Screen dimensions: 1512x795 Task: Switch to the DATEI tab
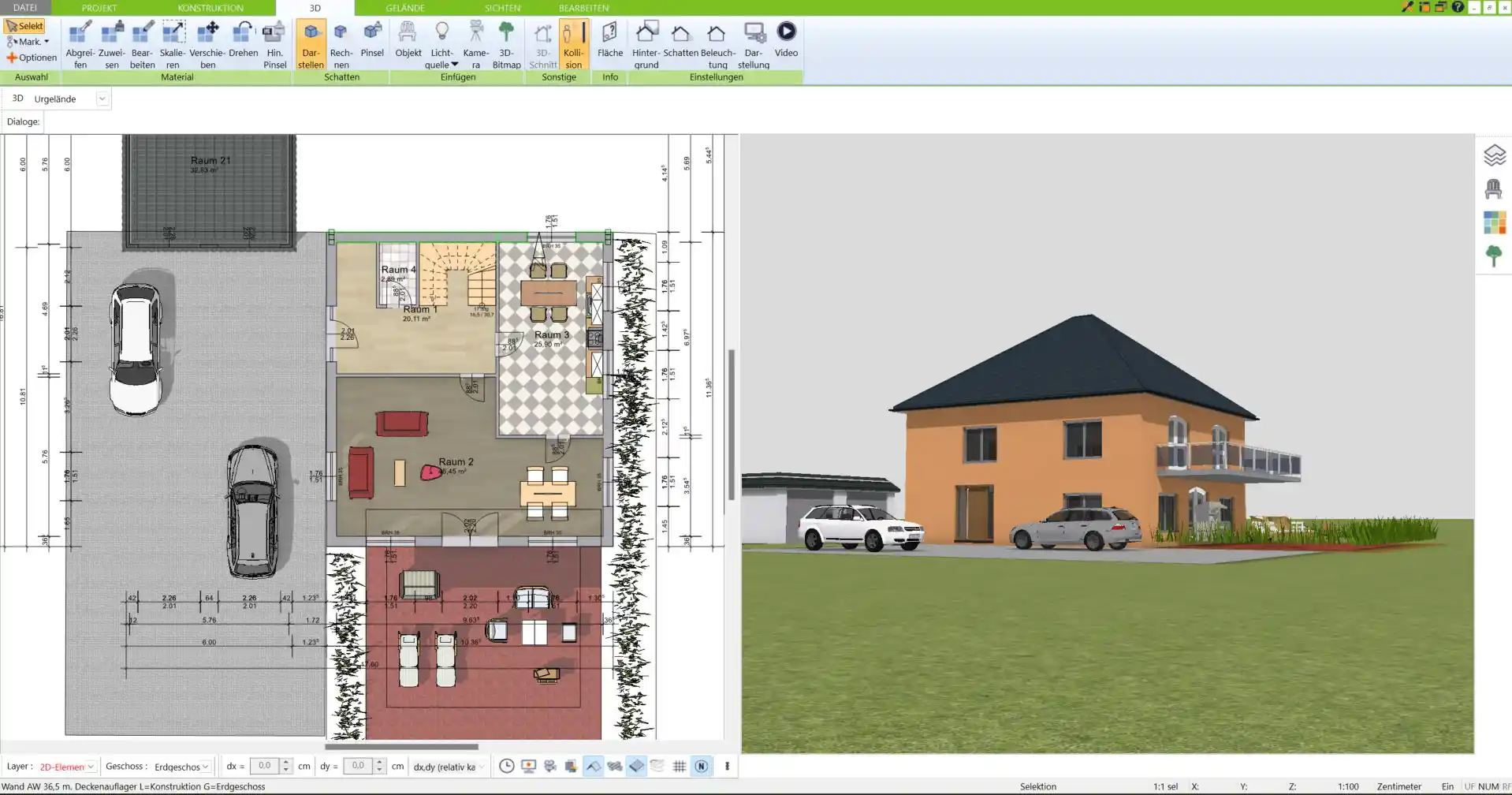[x=25, y=8]
